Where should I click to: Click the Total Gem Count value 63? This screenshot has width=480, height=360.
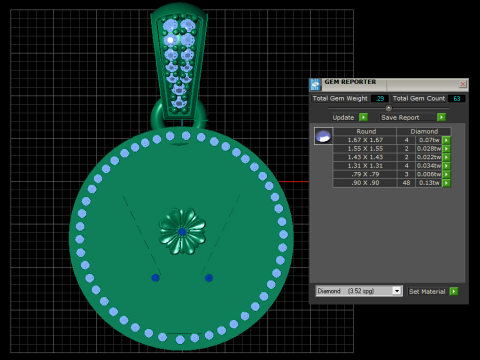click(457, 98)
